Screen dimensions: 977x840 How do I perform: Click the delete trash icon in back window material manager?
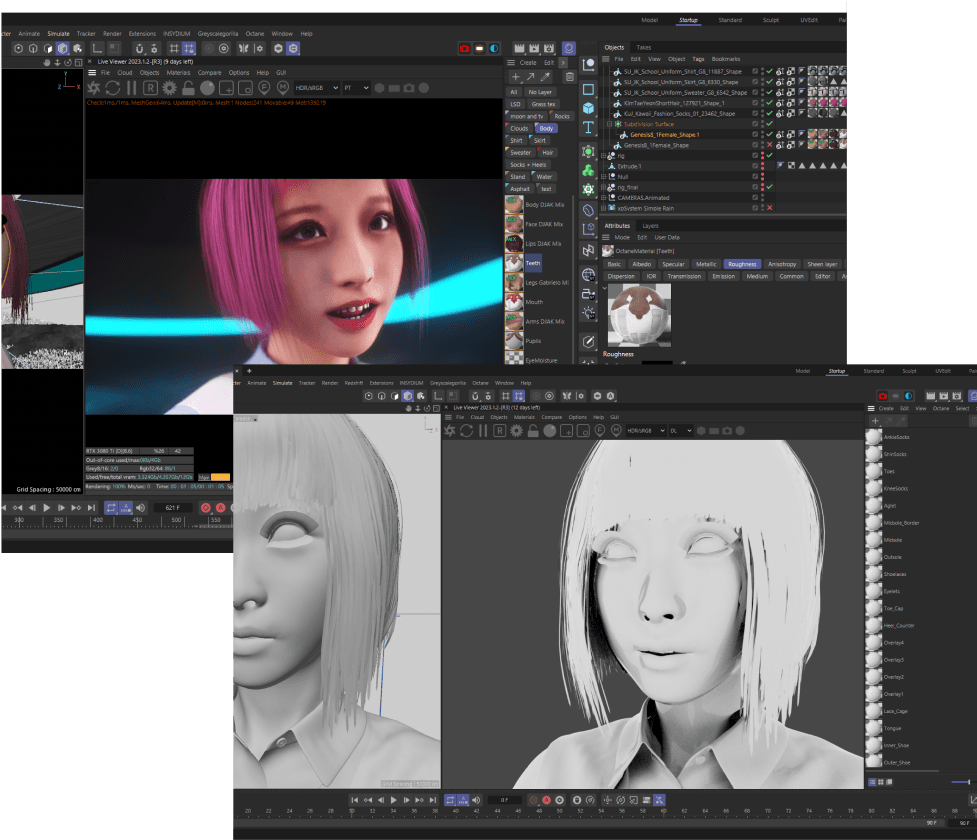tap(570, 77)
